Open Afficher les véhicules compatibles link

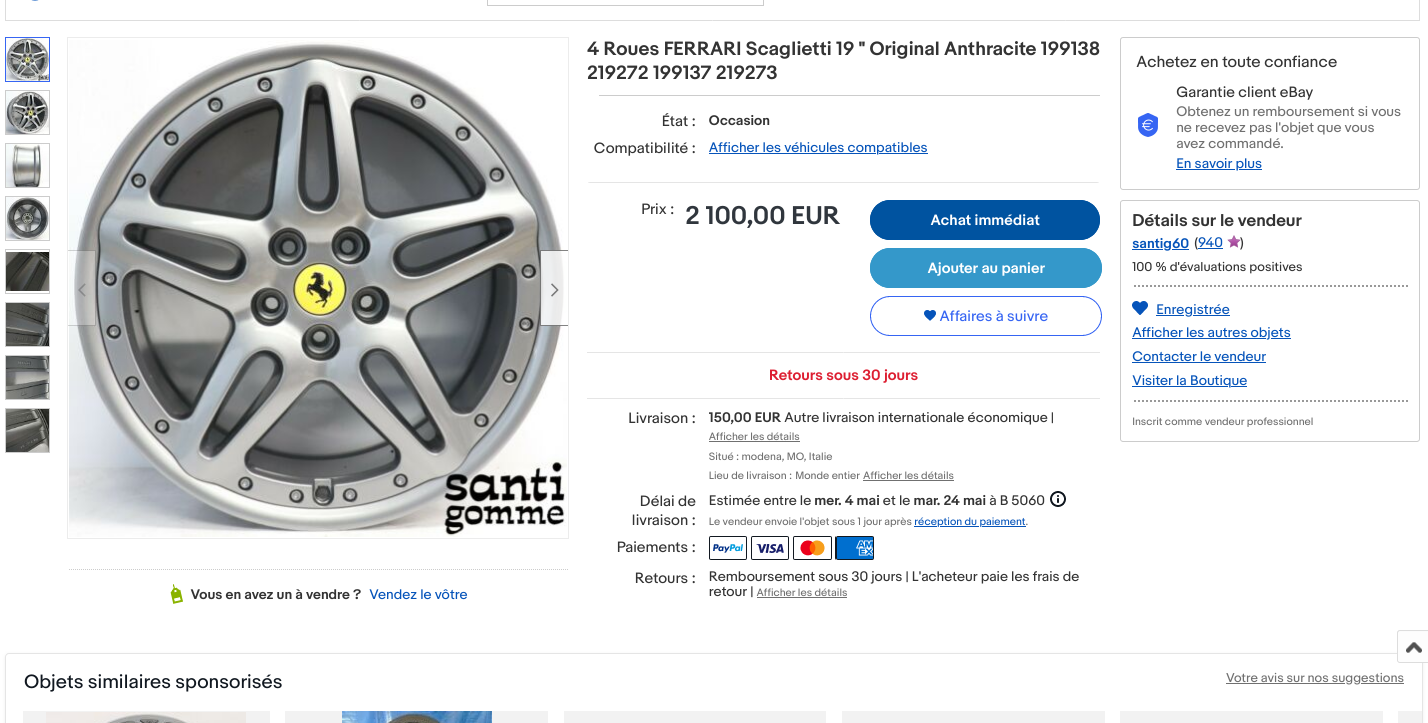pyautogui.click(x=818, y=148)
